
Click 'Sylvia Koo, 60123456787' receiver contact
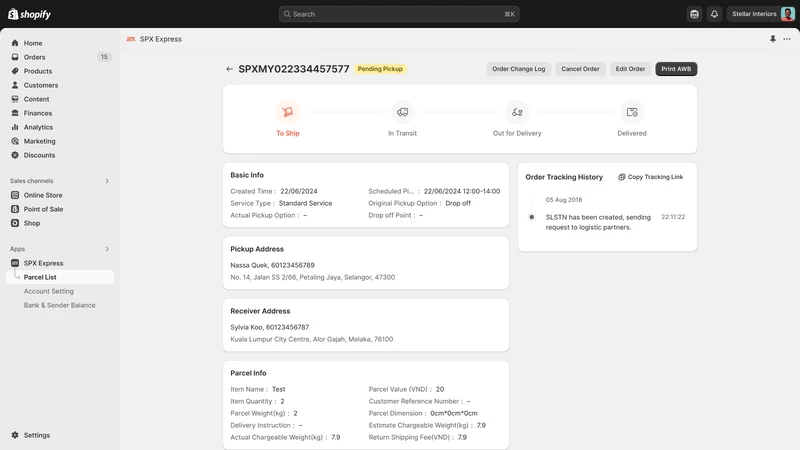pos(269,327)
